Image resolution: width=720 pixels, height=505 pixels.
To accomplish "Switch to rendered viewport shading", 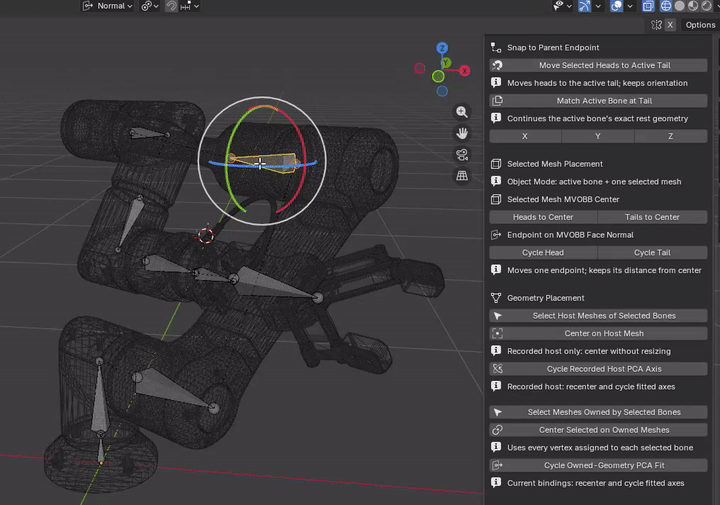I will 706,6.
